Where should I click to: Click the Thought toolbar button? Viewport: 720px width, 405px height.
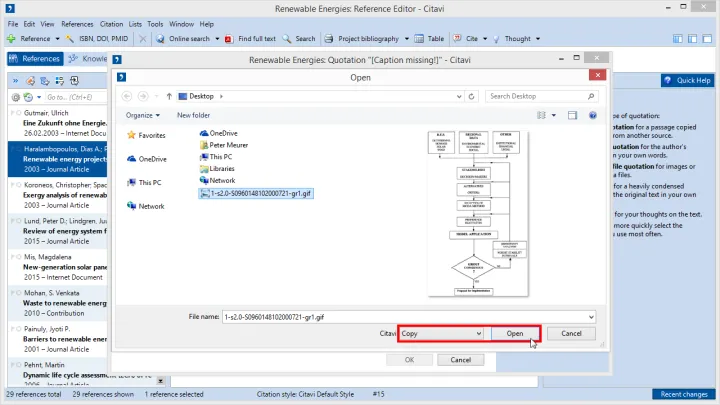(x=512, y=39)
